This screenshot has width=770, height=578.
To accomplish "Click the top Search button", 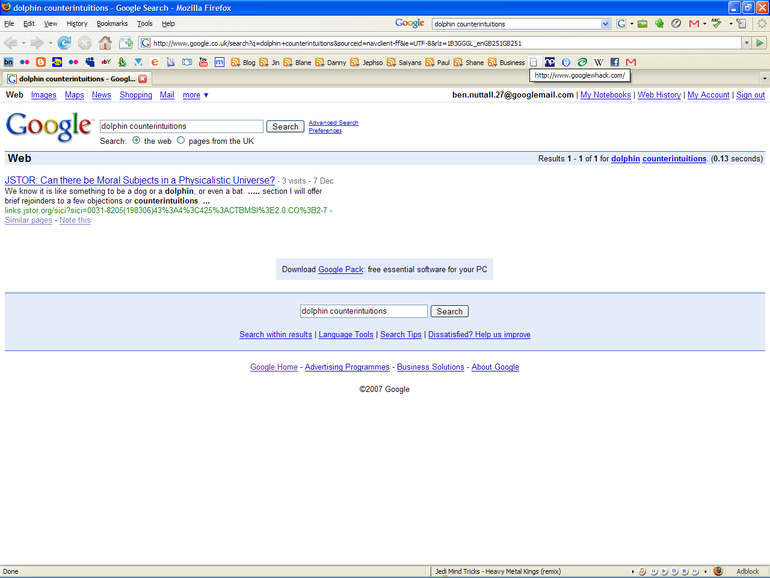I will pyautogui.click(x=285, y=127).
